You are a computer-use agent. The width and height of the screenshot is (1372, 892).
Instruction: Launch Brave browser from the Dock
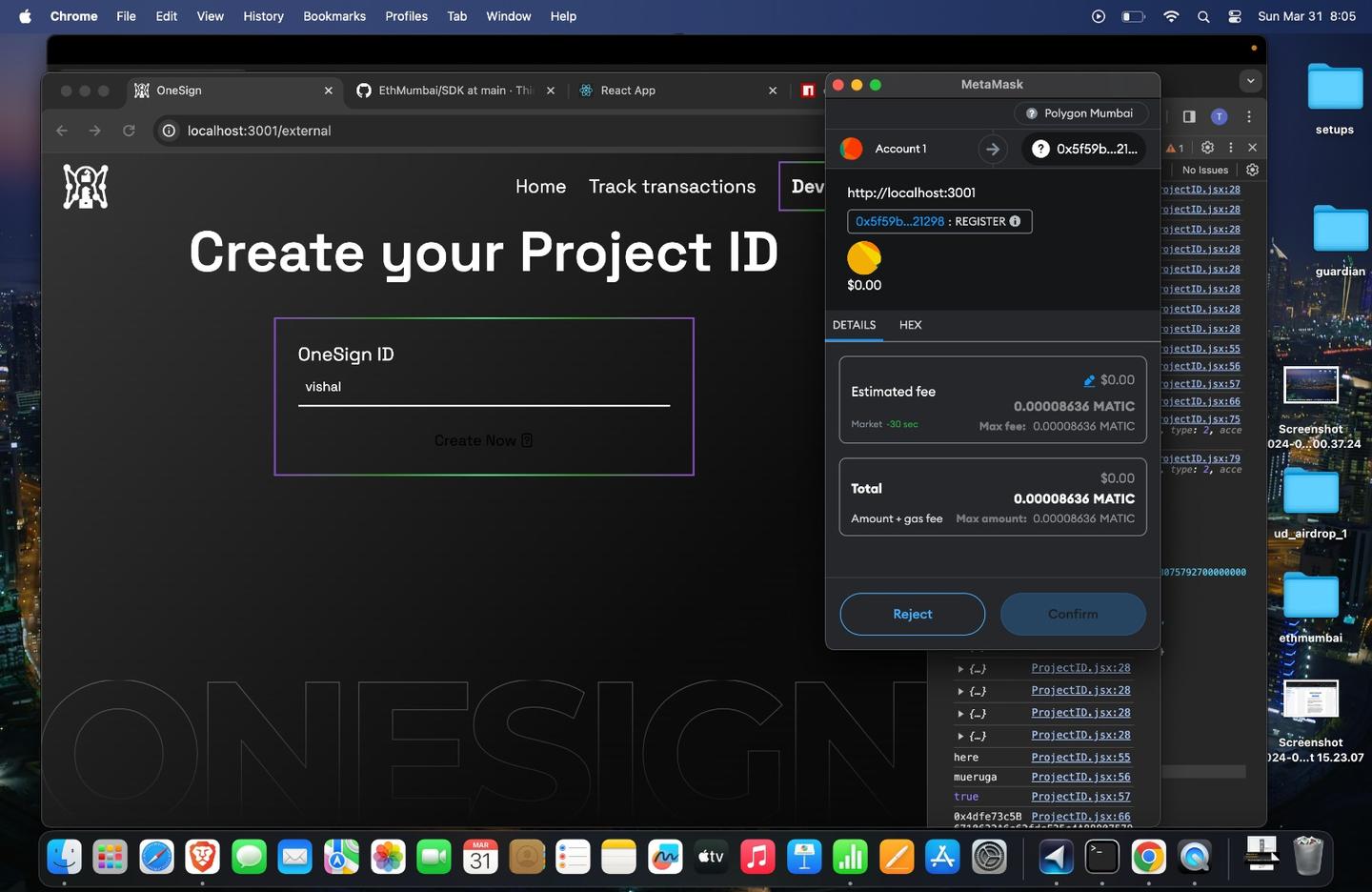click(202, 858)
